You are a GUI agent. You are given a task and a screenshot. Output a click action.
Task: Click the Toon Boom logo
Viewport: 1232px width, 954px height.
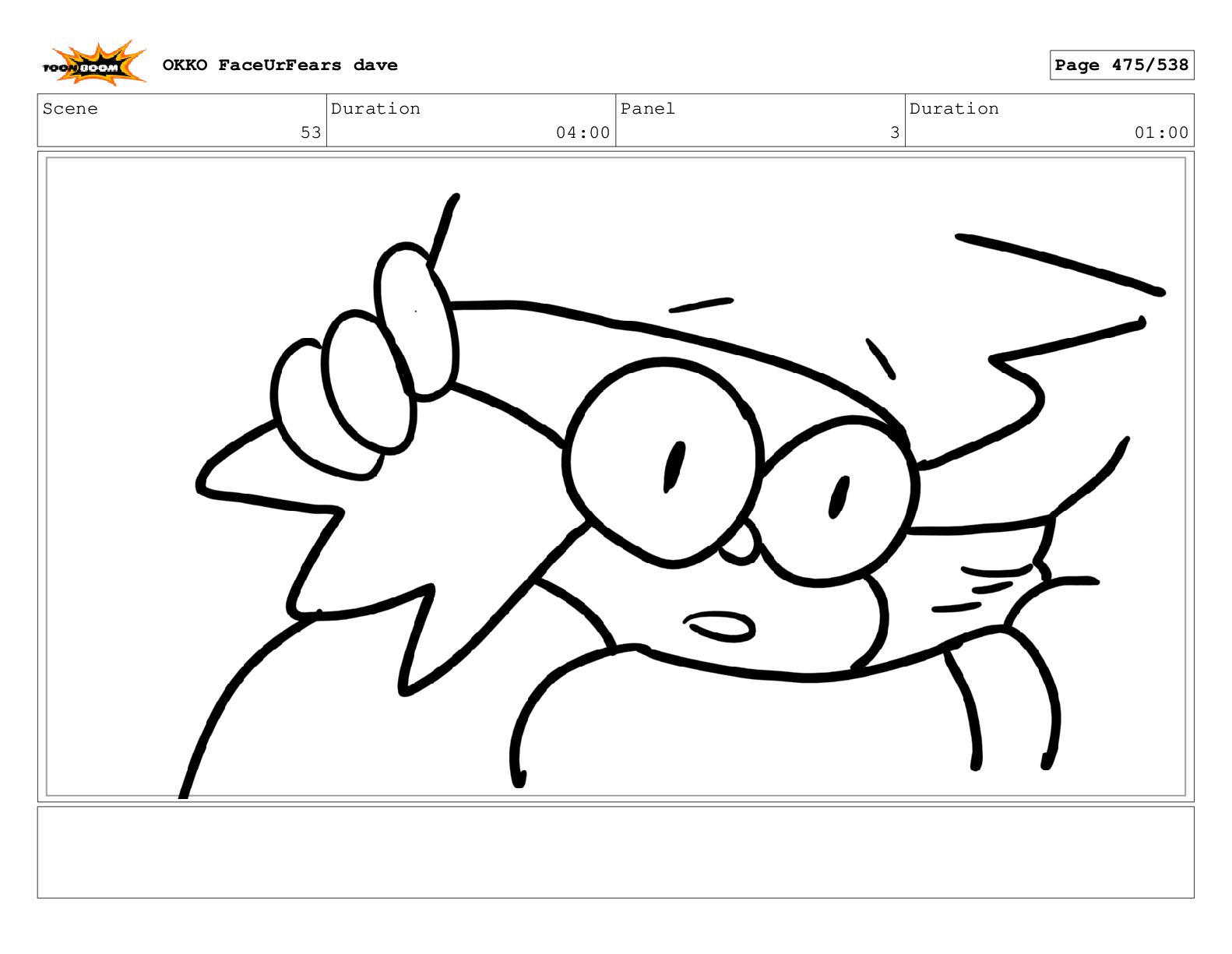click(93, 64)
